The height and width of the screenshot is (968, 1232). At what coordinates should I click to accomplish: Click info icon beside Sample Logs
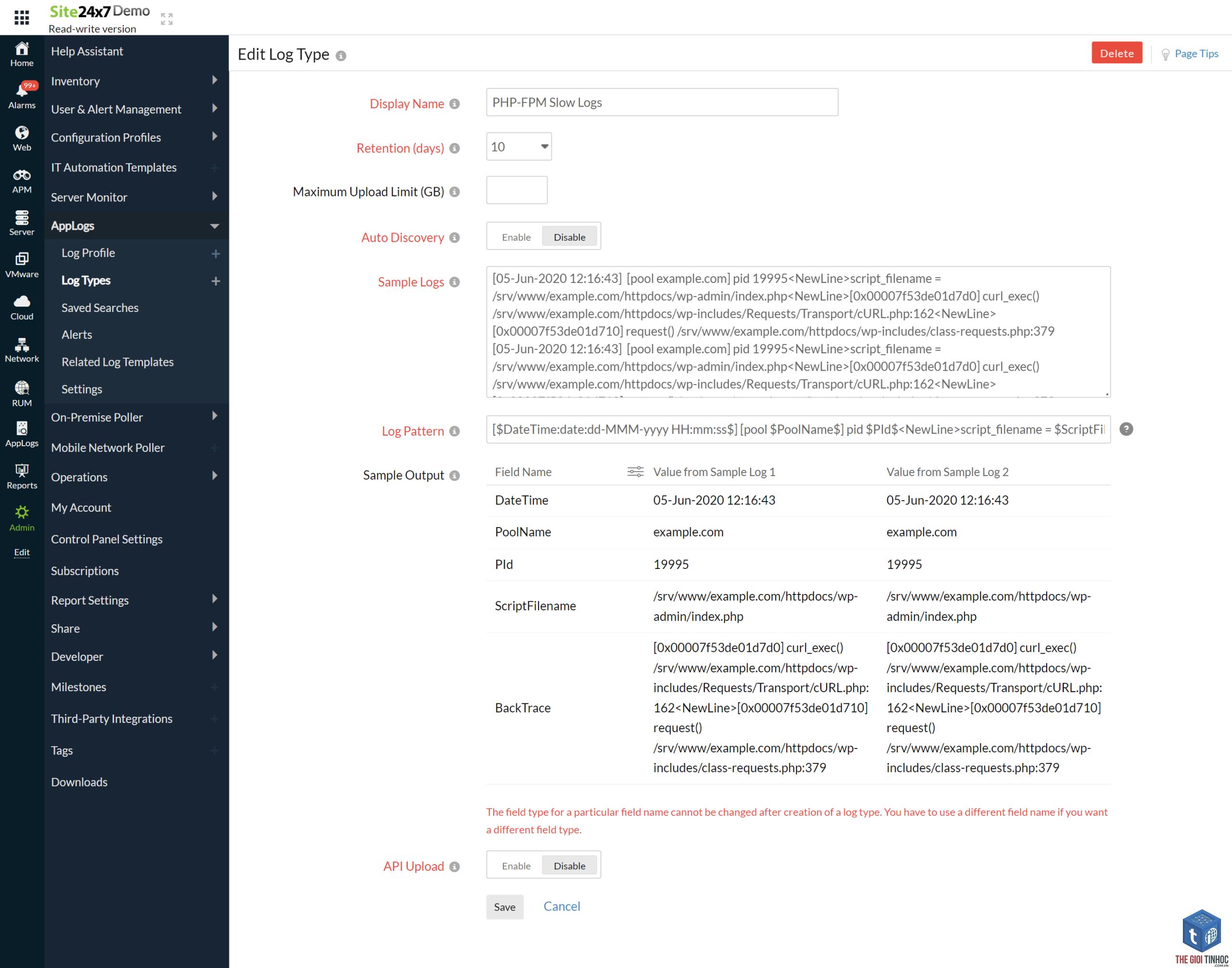tap(454, 282)
